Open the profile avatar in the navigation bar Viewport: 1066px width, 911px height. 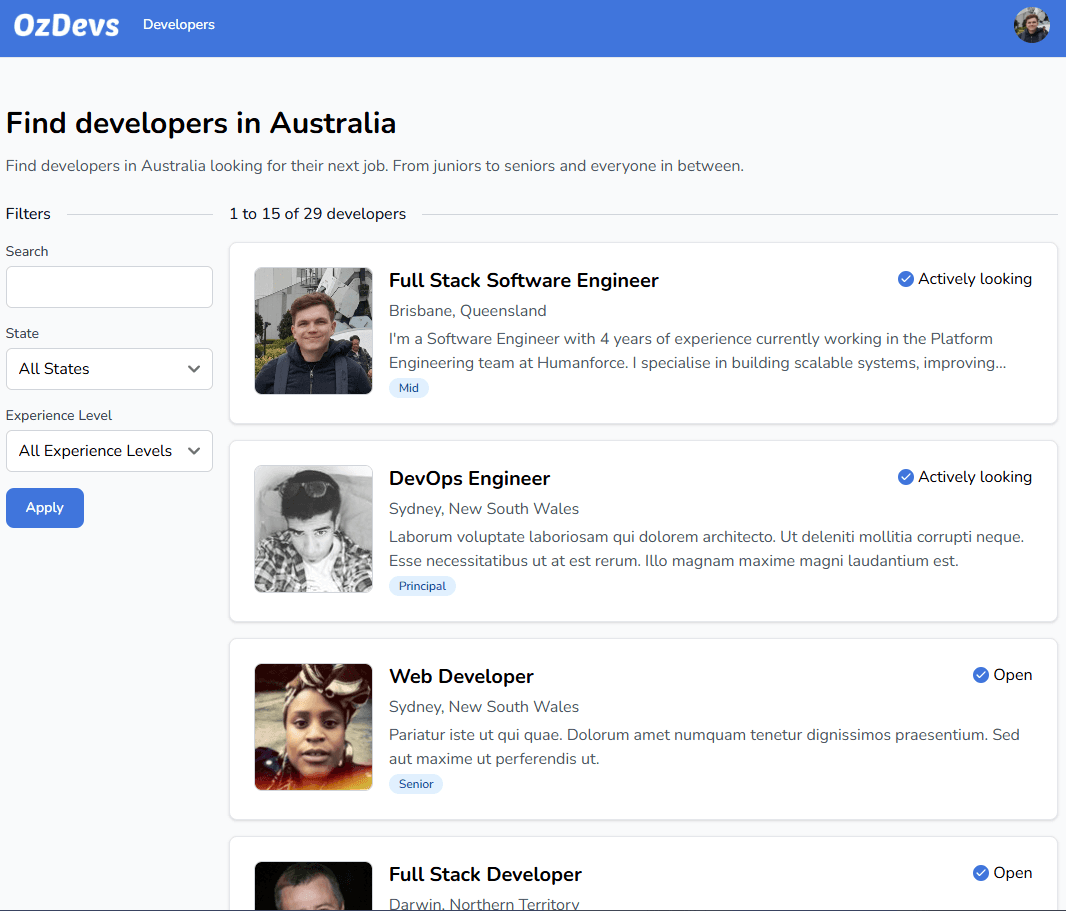point(1031,25)
